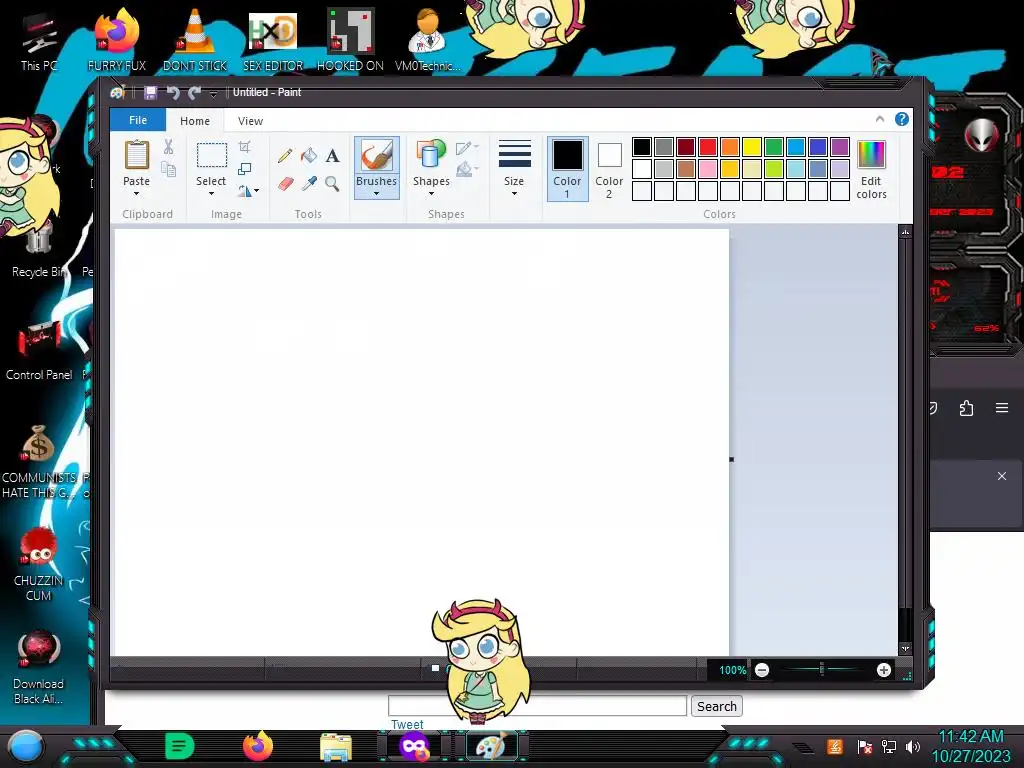Open the DONT STICK VLC desktop icon
Image resolution: width=1024 pixels, height=768 pixels.
click(195, 39)
